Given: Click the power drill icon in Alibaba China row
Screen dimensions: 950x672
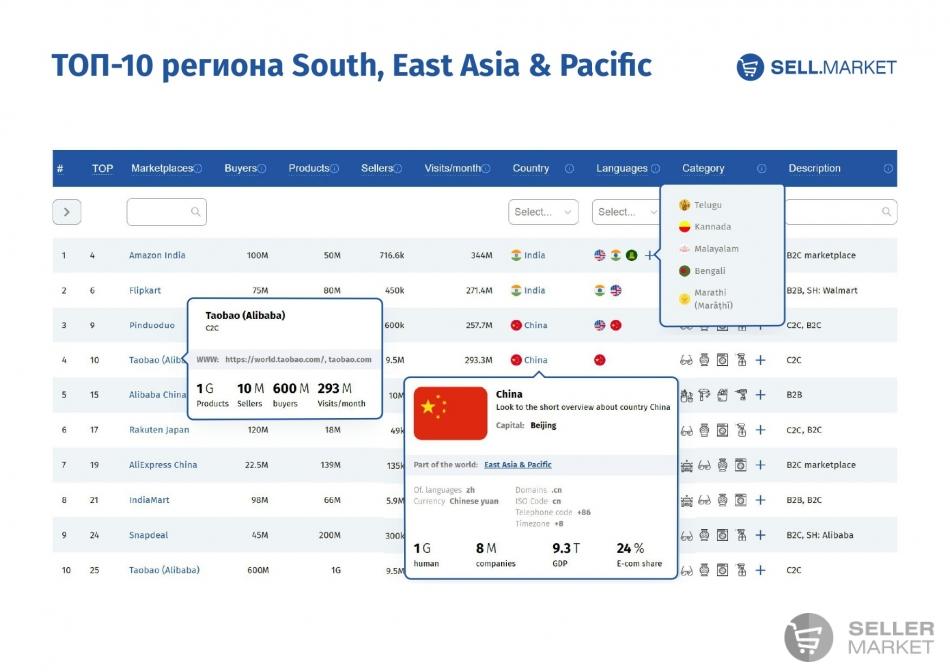Looking at the screenshot, I should point(741,395).
